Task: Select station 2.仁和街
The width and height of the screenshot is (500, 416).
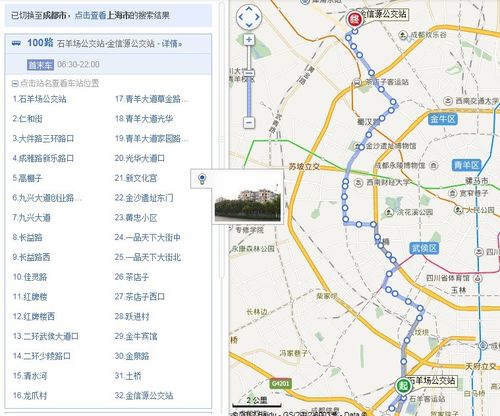Action: [x=27, y=119]
